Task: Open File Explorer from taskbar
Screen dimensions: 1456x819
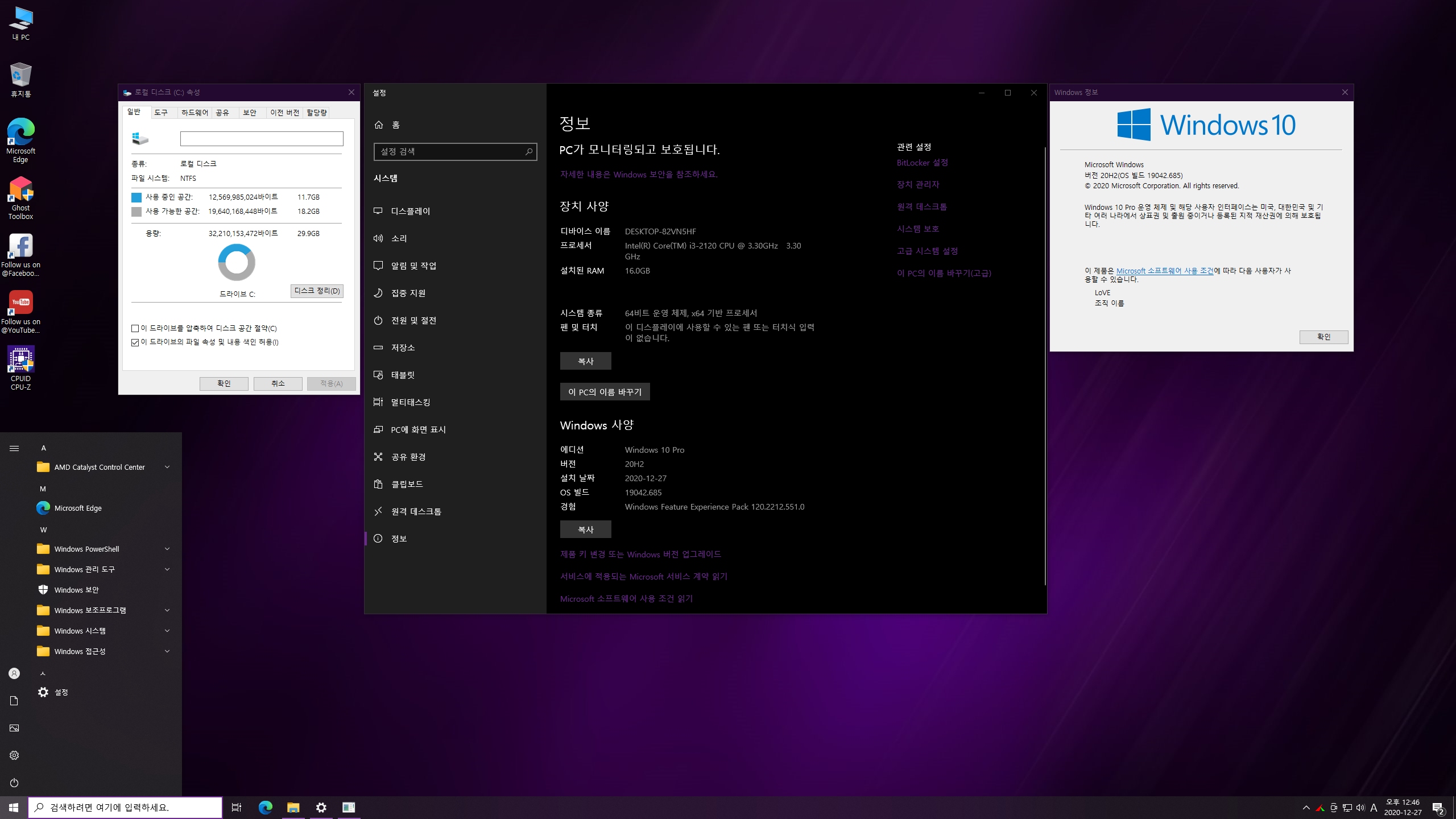Action: (293, 807)
